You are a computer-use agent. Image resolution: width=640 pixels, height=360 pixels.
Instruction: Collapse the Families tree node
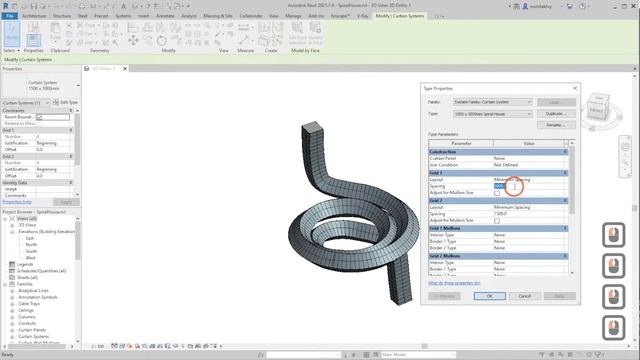coord(5,284)
